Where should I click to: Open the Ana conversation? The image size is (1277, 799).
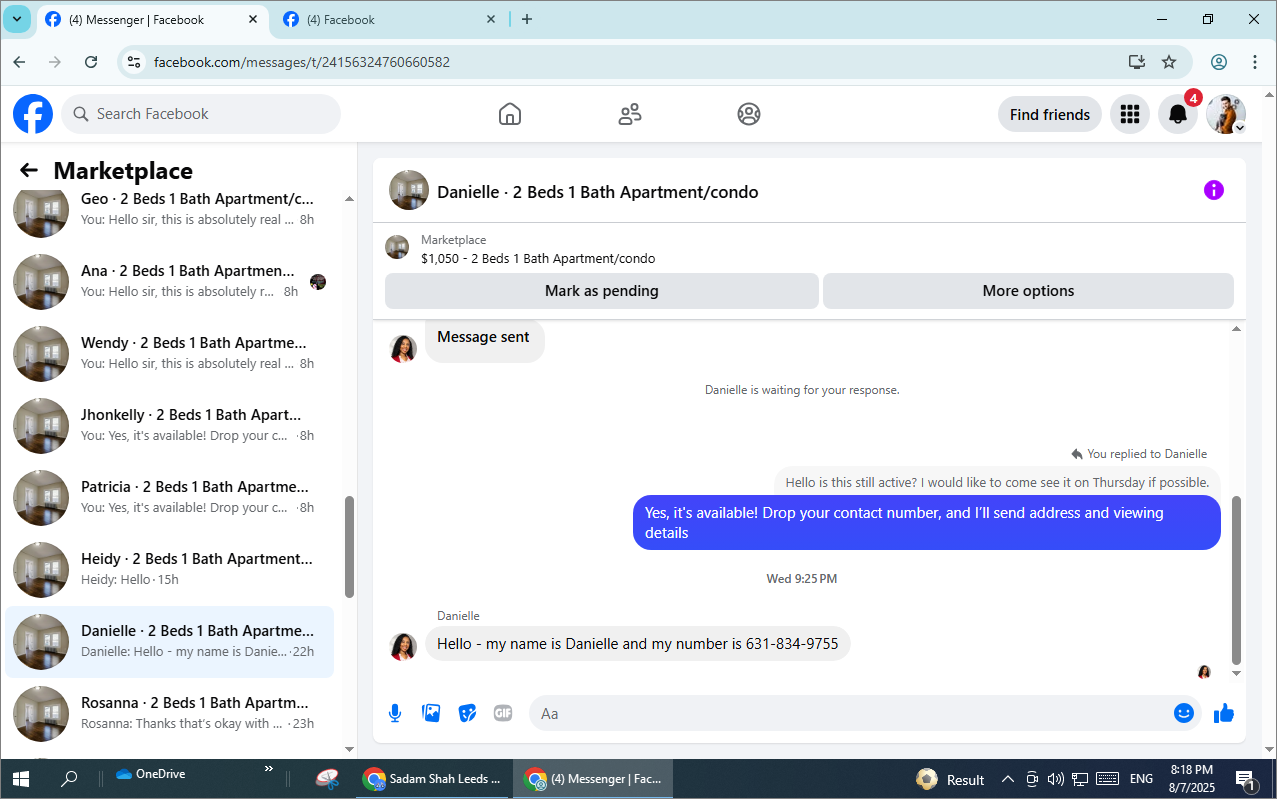(170, 281)
